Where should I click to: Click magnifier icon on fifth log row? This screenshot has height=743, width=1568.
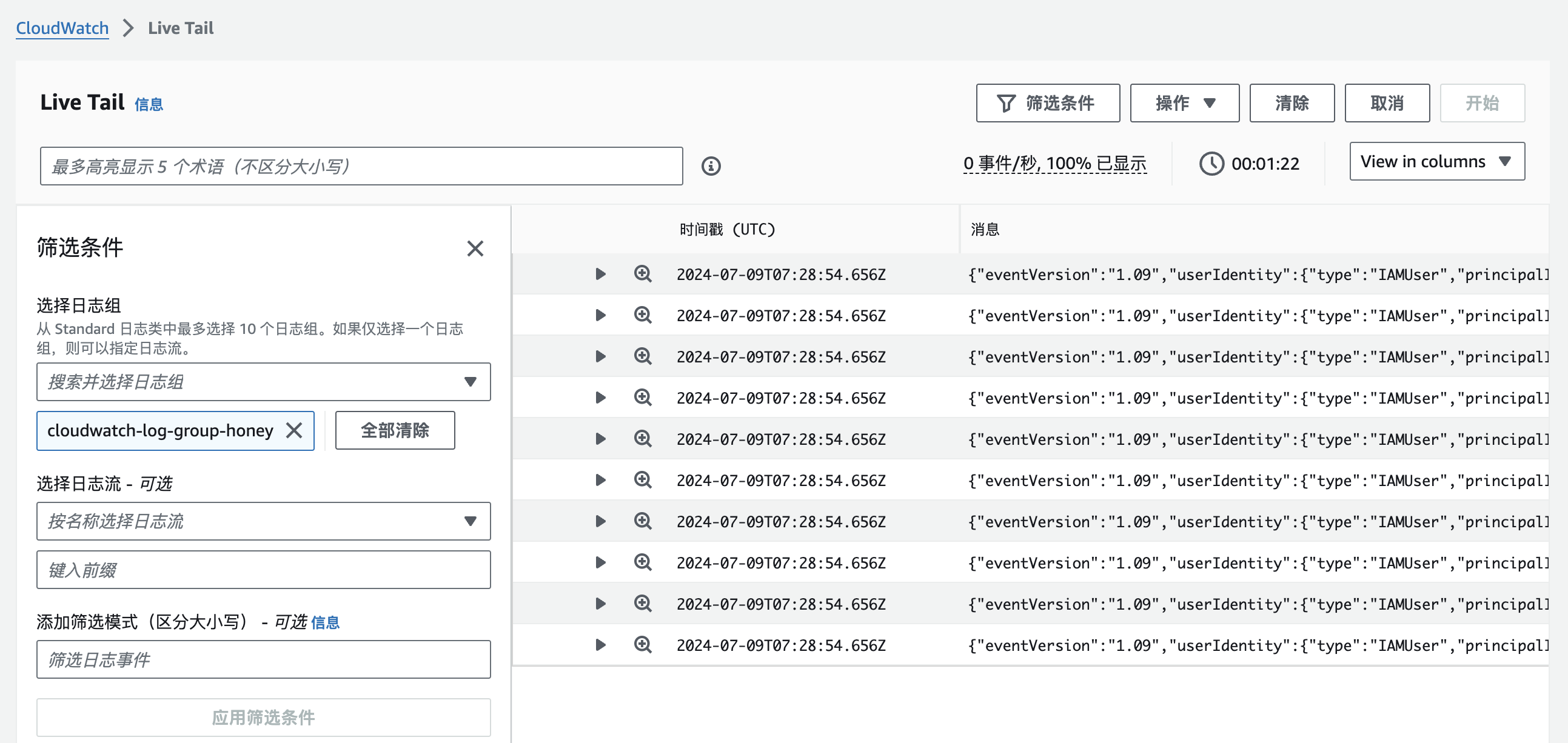[x=642, y=439]
